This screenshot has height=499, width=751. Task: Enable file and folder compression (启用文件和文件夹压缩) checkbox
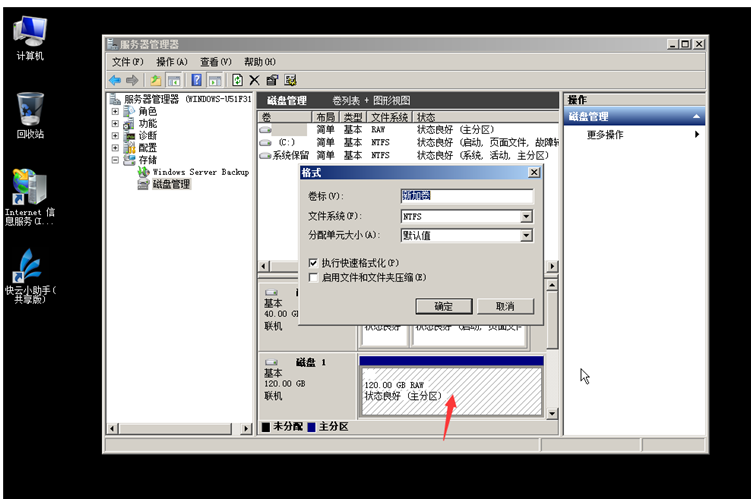313,277
